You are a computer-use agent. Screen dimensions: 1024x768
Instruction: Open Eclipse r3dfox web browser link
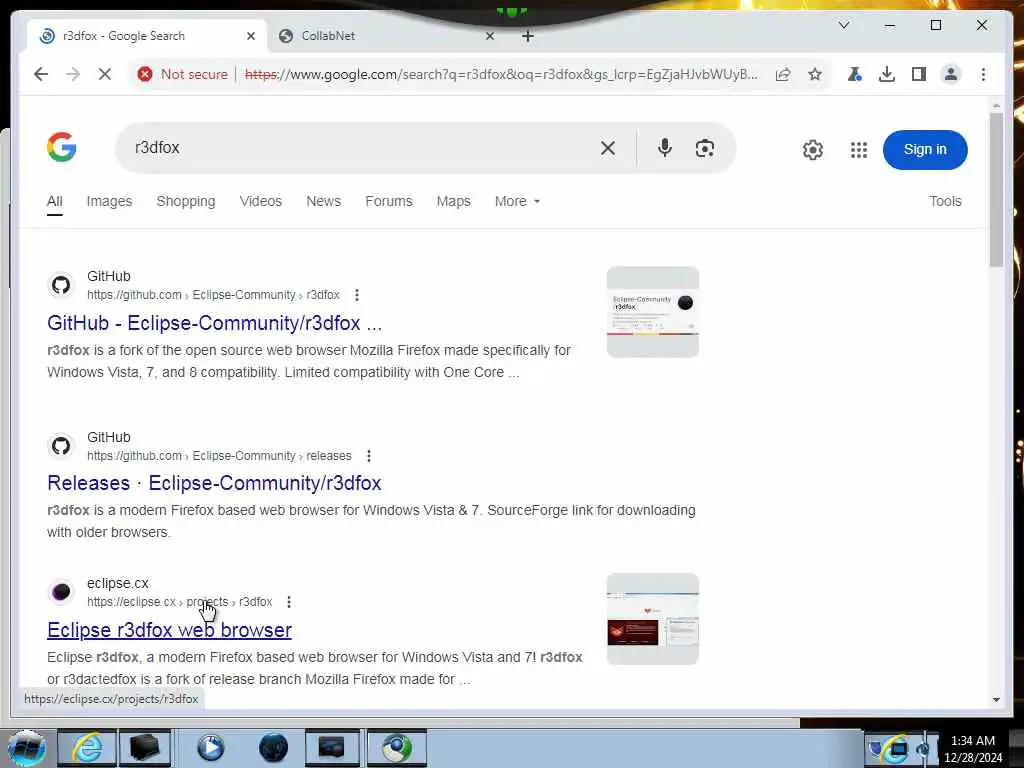(x=169, y=630)
